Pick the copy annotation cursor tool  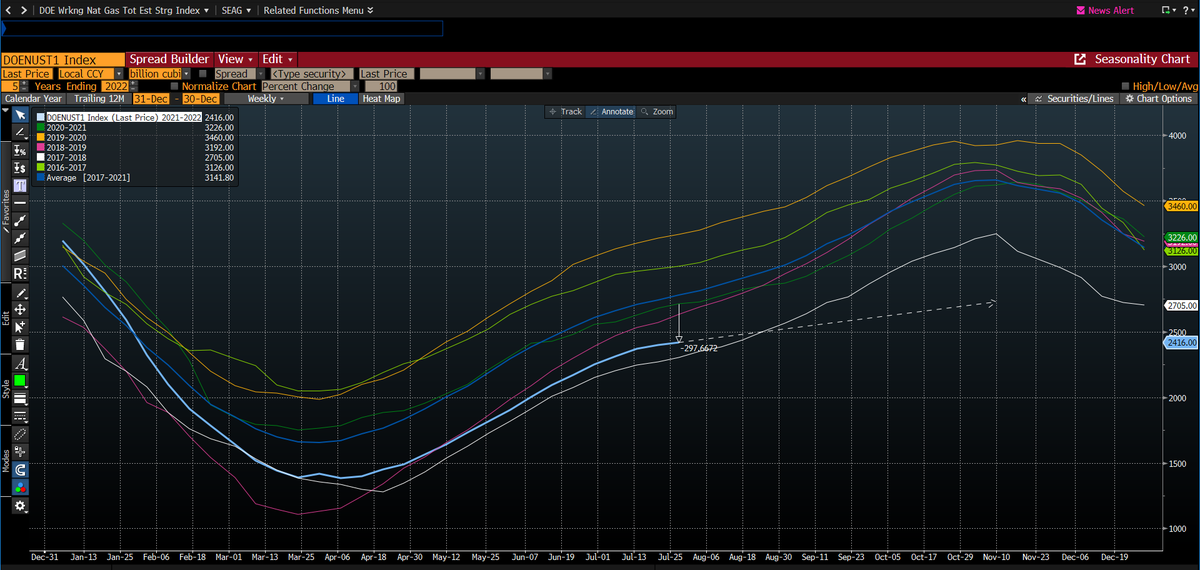[20, 327]
